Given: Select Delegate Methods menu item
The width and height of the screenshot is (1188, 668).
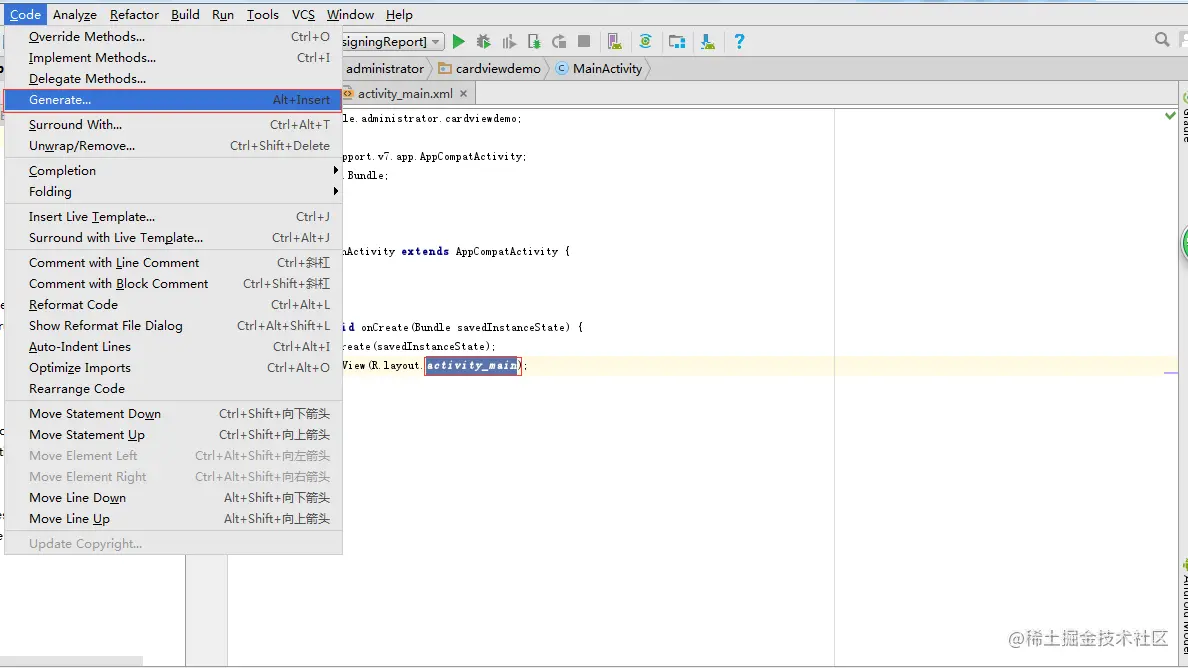Looking at the screenshot, I should [x=173, y=79].
